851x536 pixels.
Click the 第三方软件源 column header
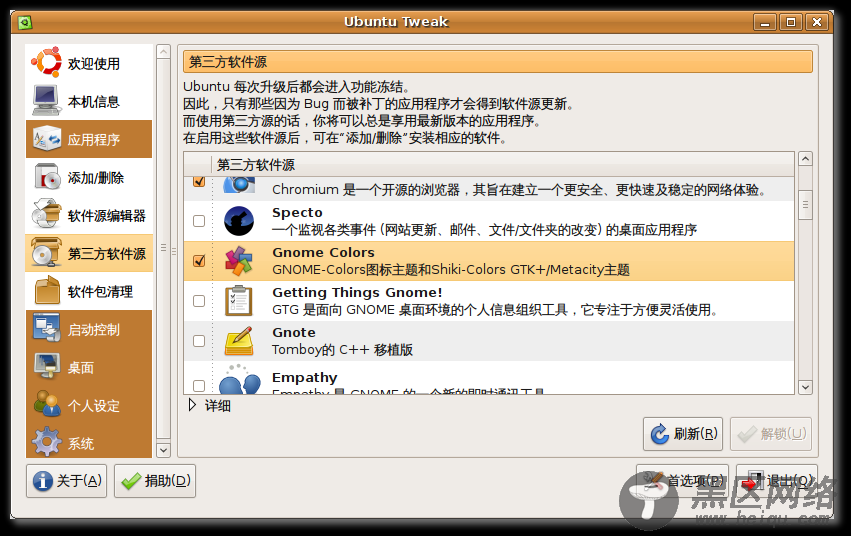[503, 164]
